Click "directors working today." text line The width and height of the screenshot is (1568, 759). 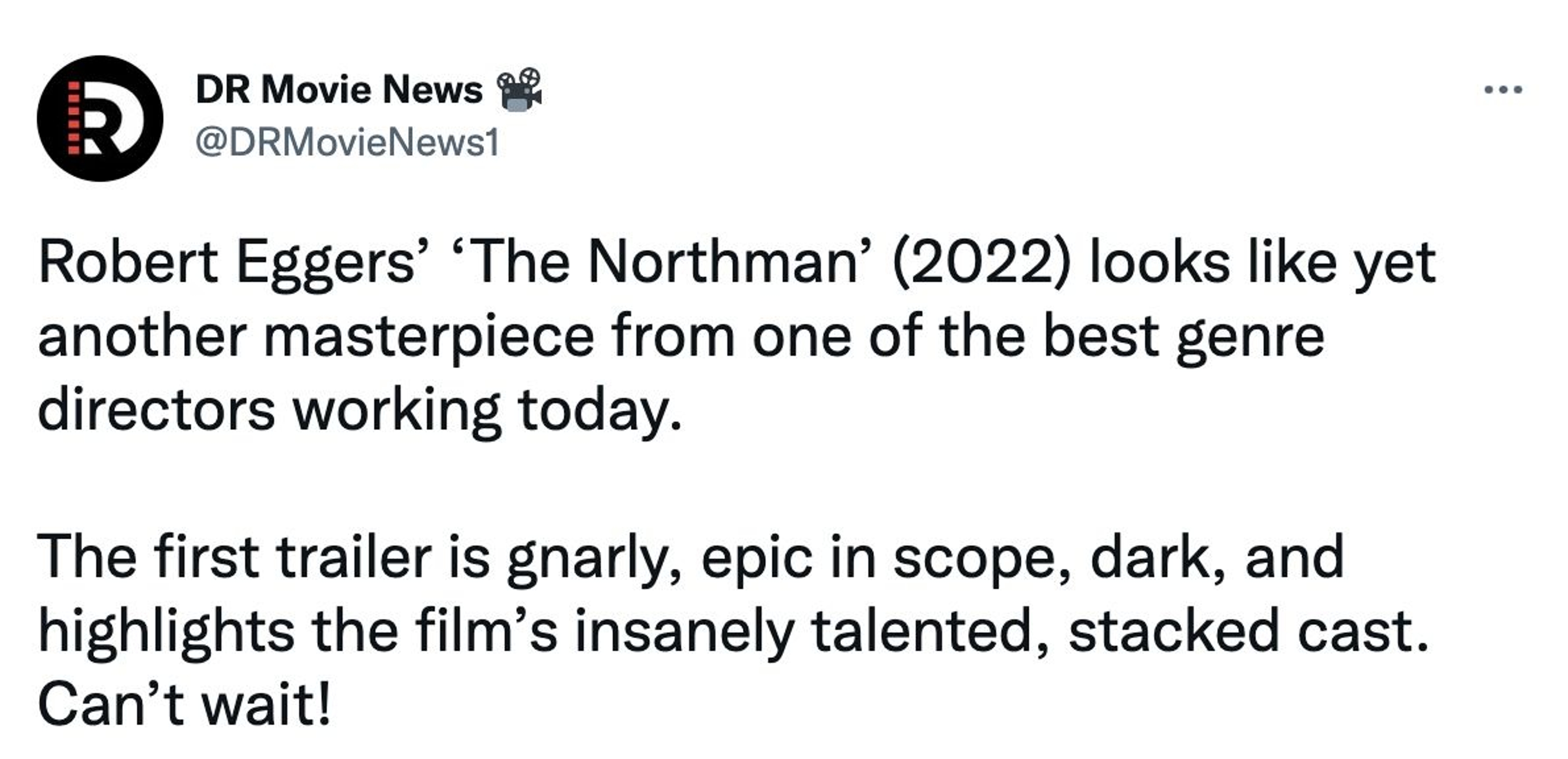(x=359, y=410)
